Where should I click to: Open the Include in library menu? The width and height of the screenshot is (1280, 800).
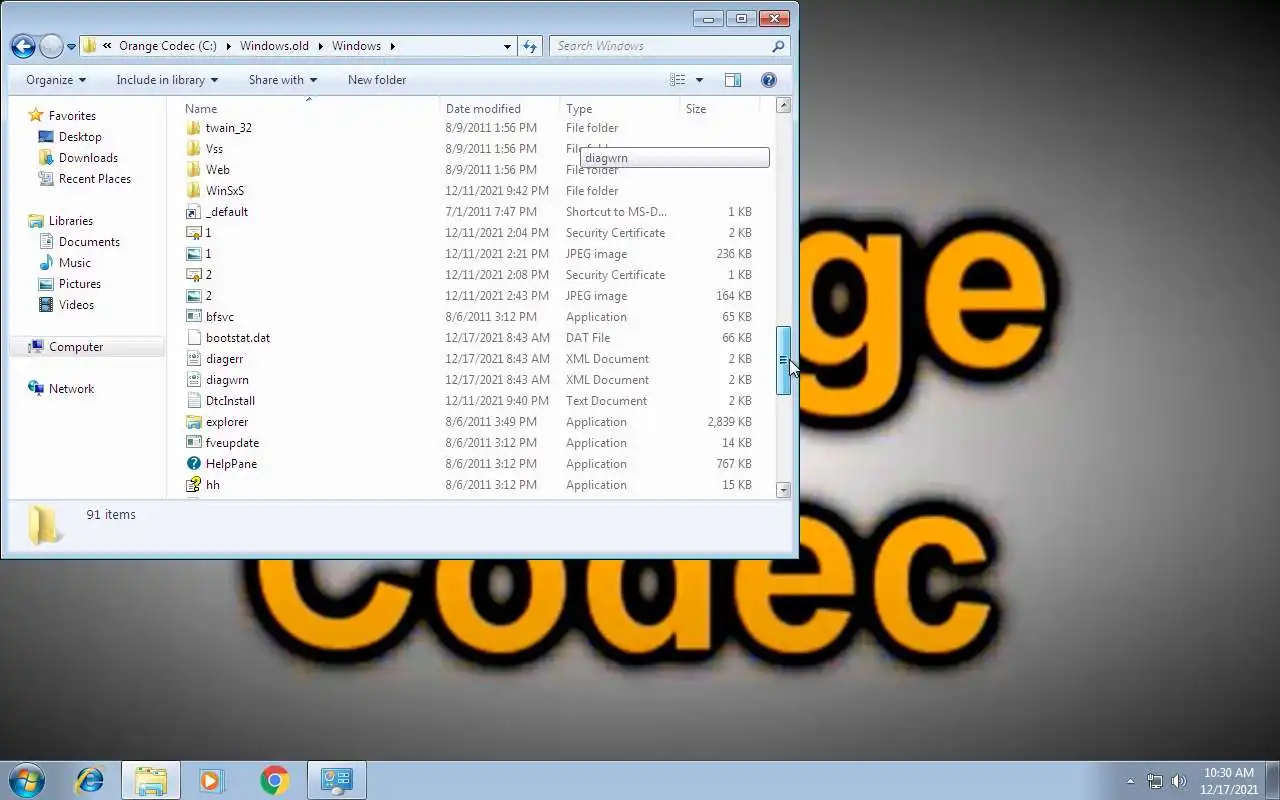click(x=167, y=80)
